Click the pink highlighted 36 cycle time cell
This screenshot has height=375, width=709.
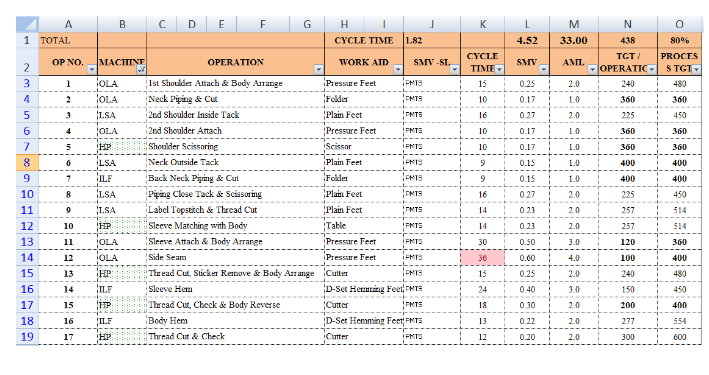tap(482, 257)
